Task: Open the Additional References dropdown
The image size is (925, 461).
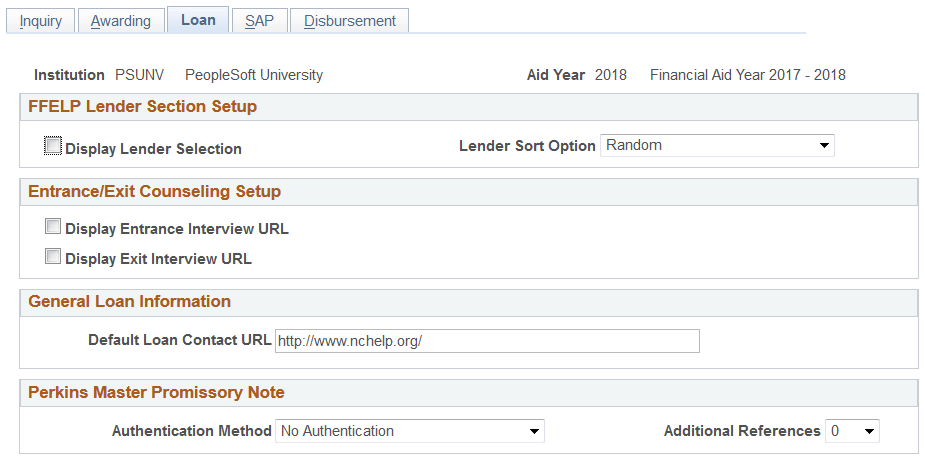Action: 852,431
